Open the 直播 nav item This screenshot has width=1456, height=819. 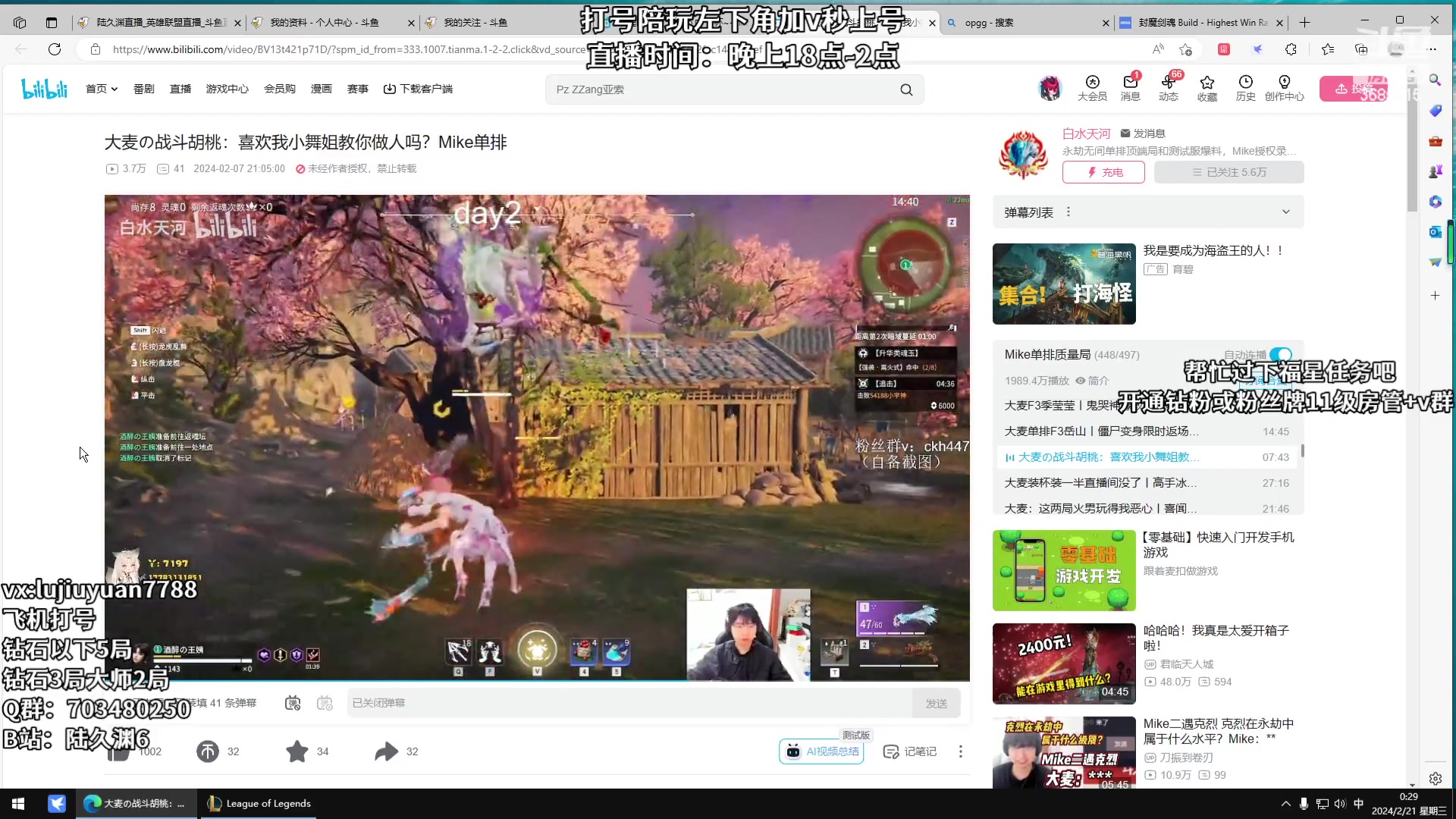tap(180, 89)
